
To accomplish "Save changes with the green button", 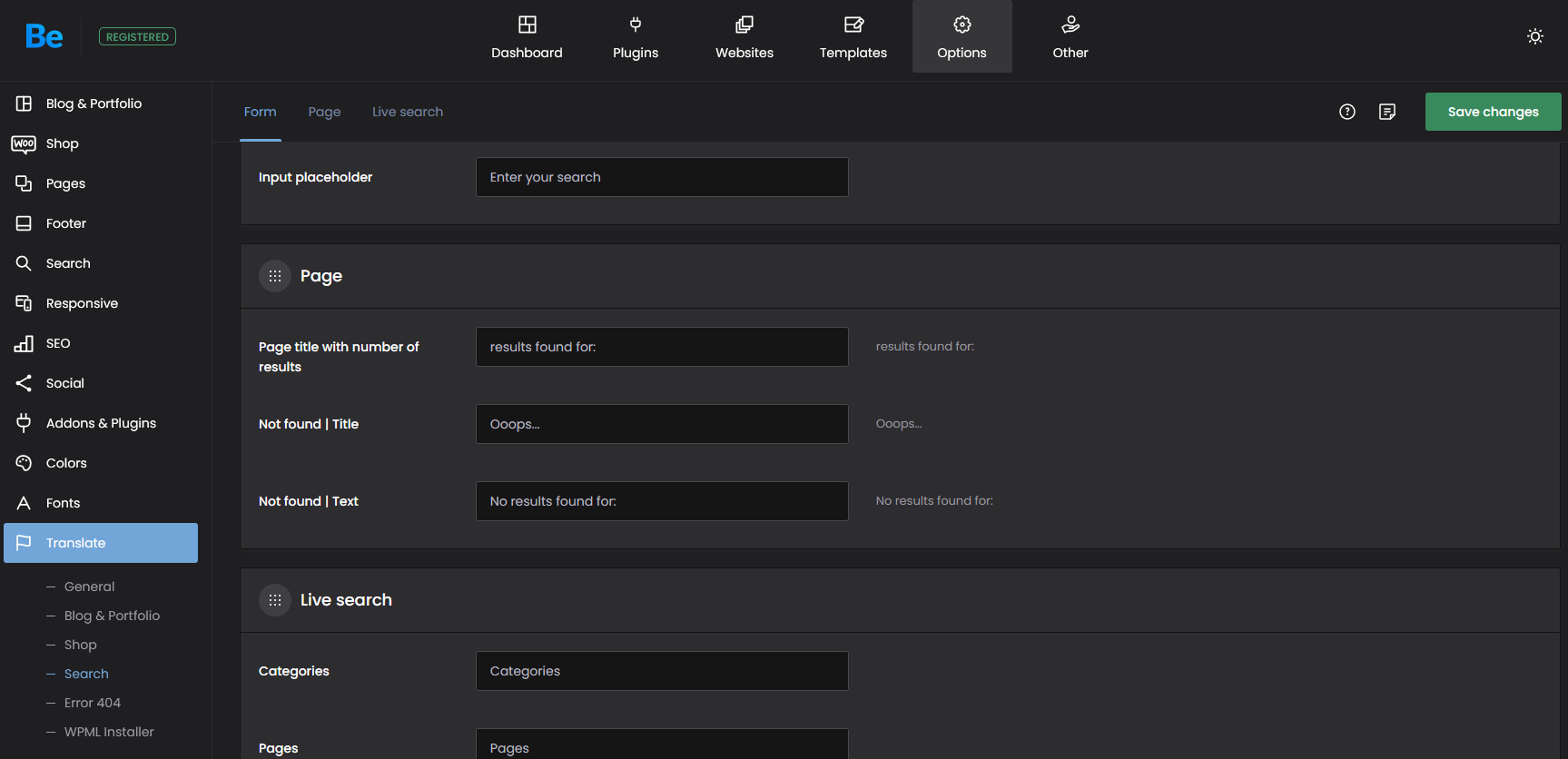I will pos(1494,112).
